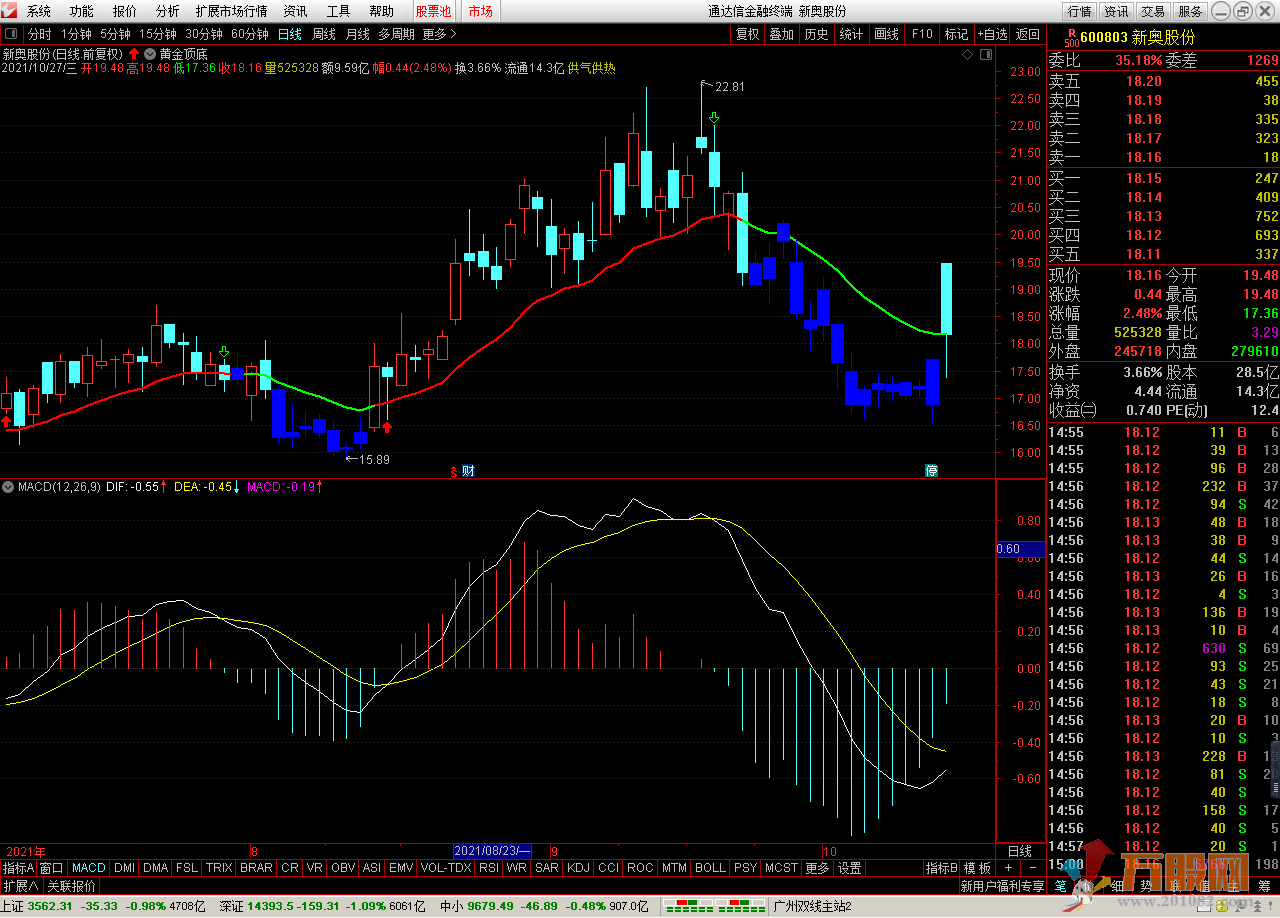
Task: Click the 市场 button
Action: 480,11
